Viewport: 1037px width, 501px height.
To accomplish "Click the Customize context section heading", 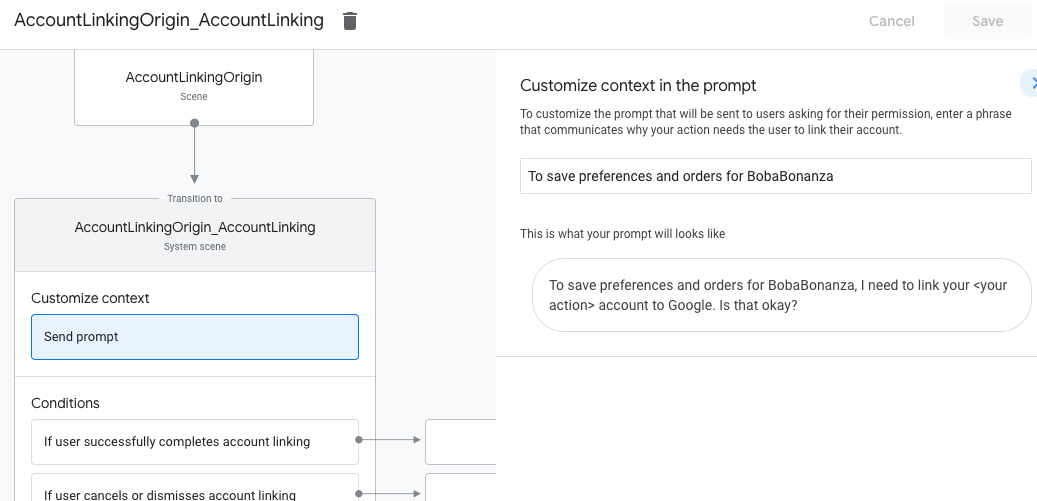I will 90,298.
